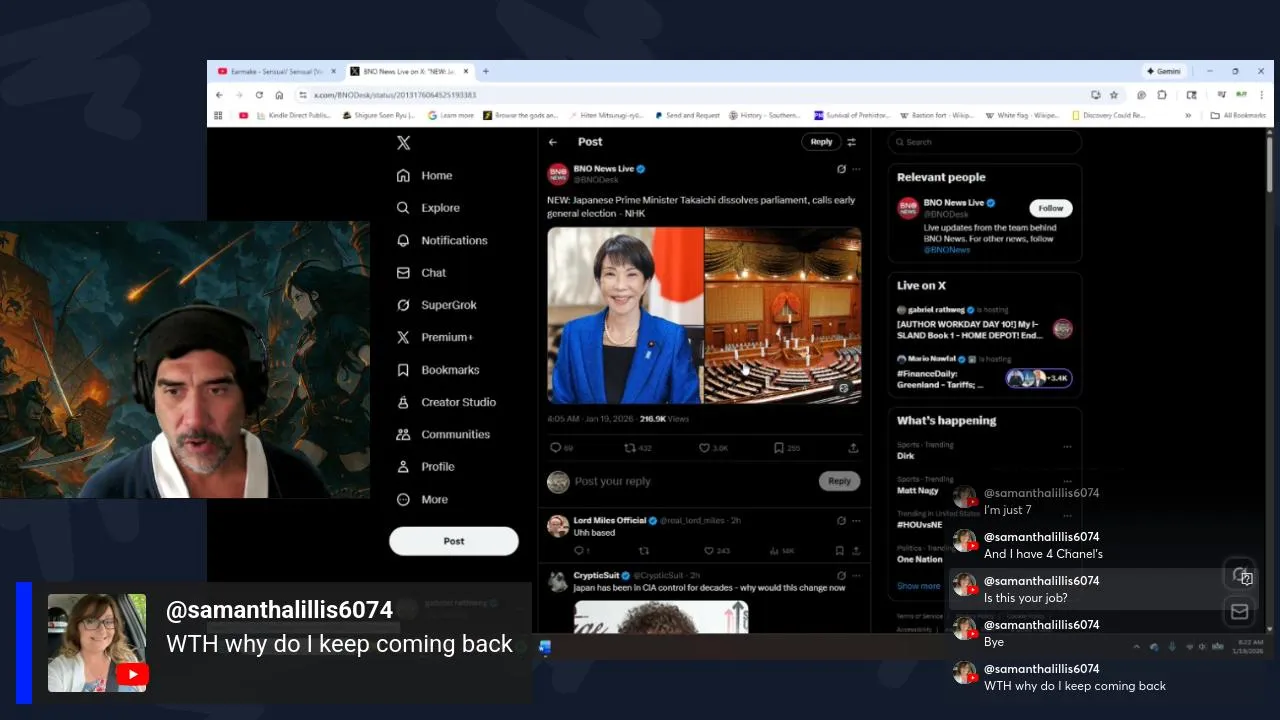
Task: Open Chrome apps grid icon
Action: coord(218,115)
